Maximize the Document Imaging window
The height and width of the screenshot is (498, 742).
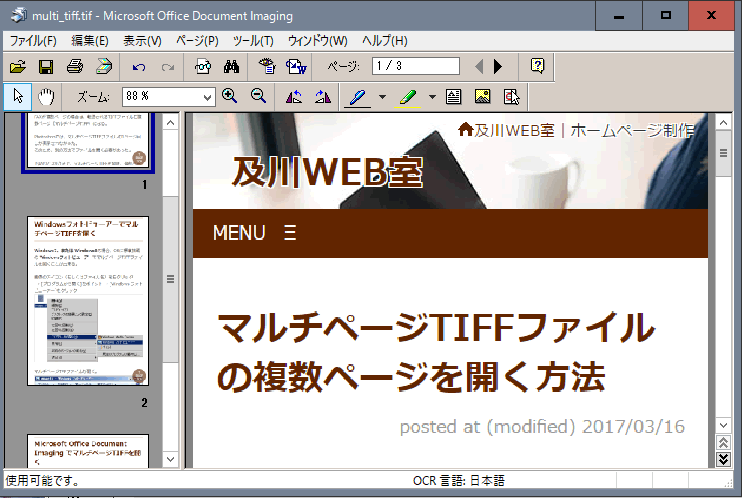pos(665,16)
